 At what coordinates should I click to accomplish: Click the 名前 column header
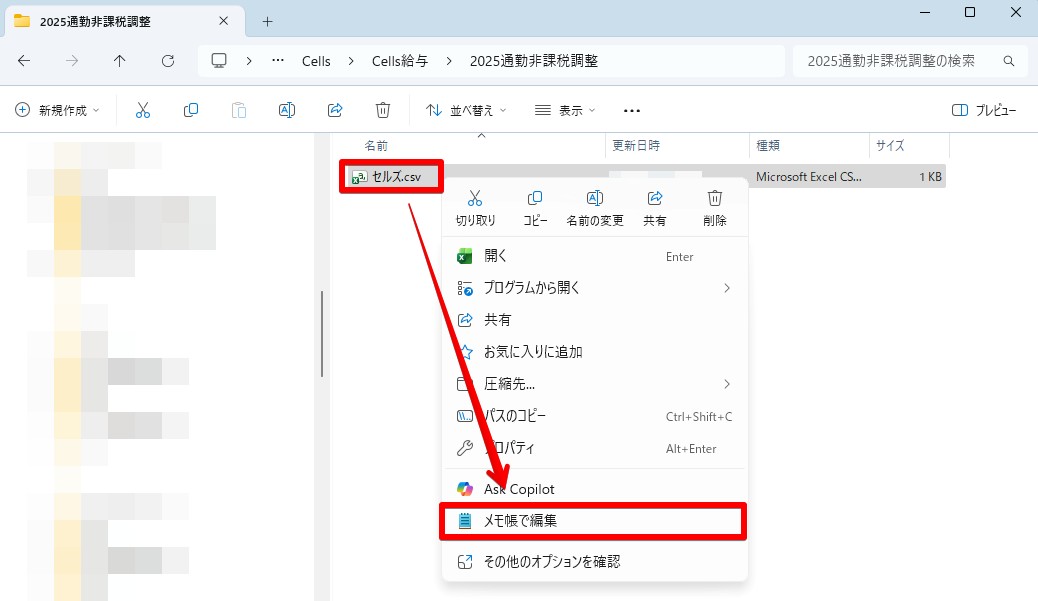(x=376, y=145)
